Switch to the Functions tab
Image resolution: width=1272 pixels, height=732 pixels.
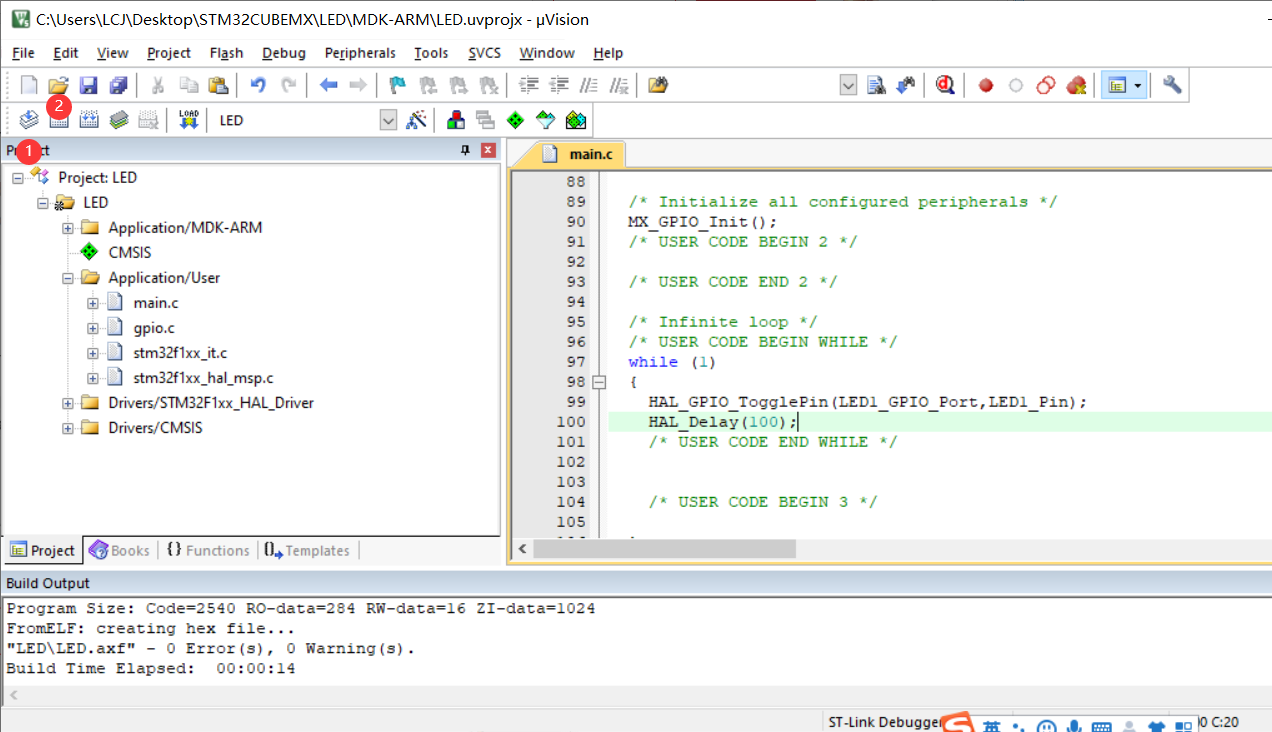point(206,550)
